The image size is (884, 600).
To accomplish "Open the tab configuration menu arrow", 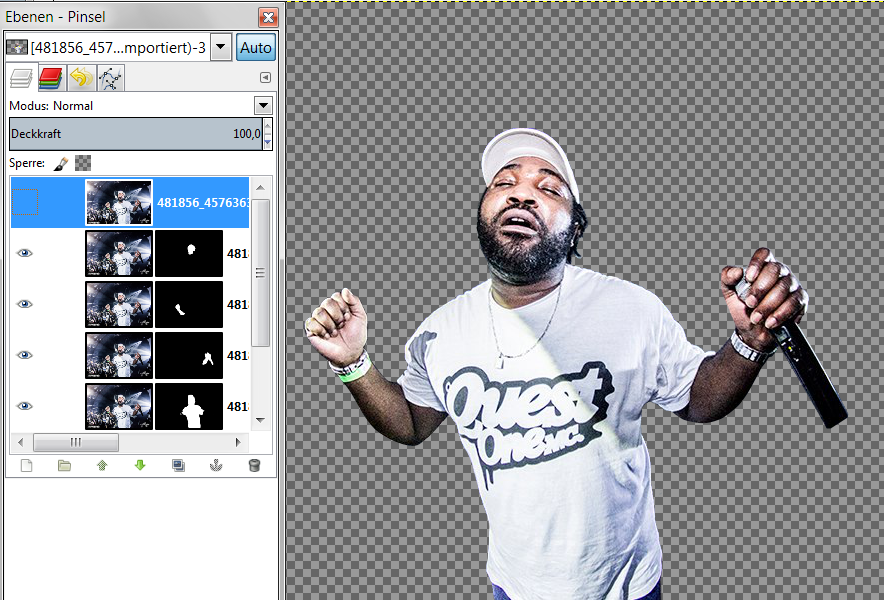I will click(x=265, y=77).
